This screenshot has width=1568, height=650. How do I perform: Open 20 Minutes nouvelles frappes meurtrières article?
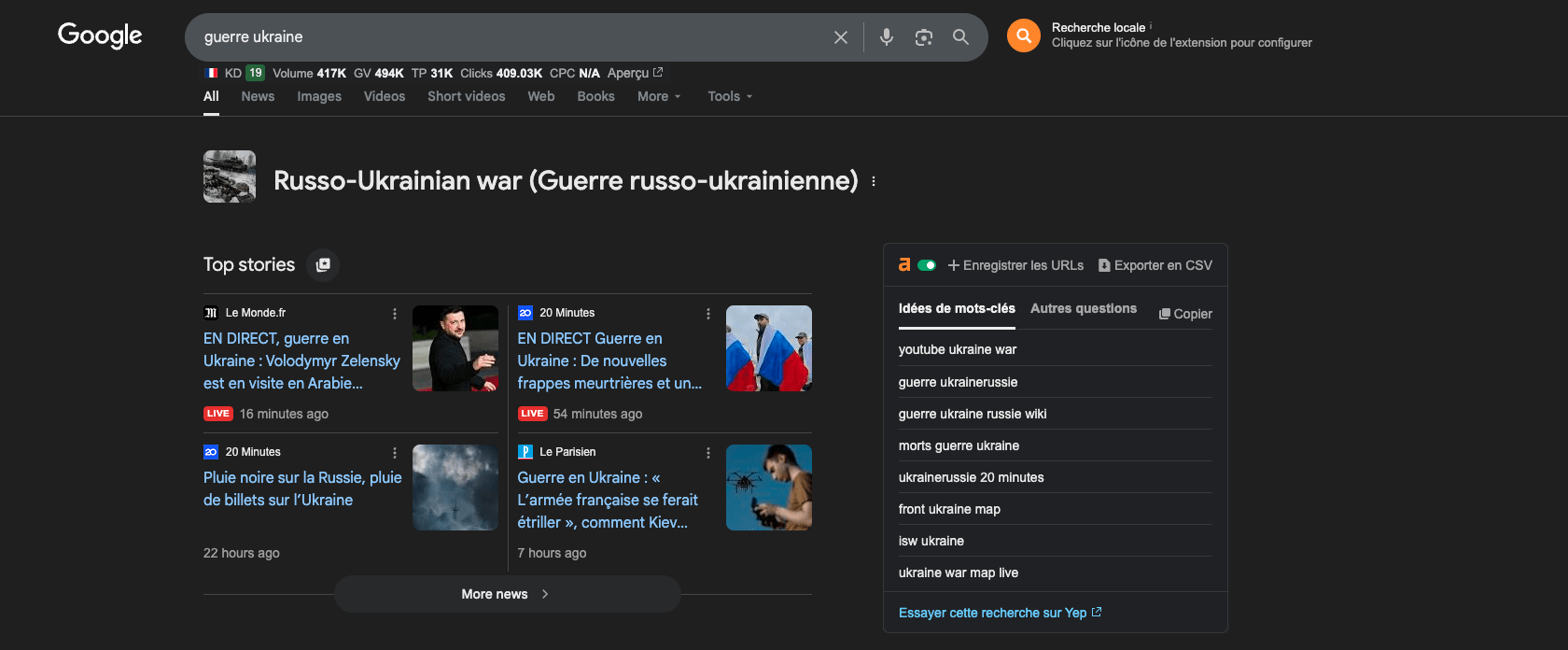[609, 360]
